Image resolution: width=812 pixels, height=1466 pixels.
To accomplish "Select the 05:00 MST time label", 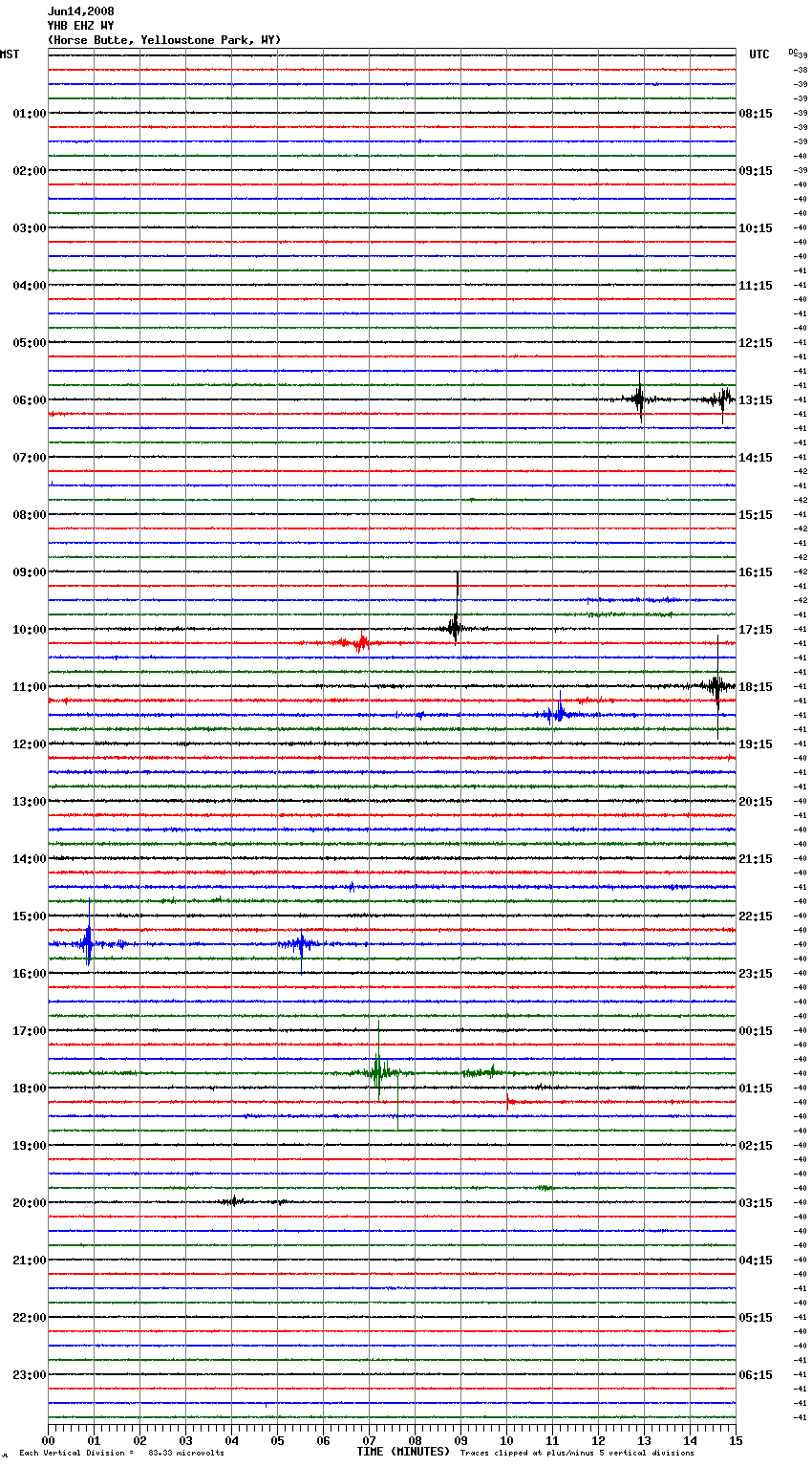I will (x=30, y=343).
